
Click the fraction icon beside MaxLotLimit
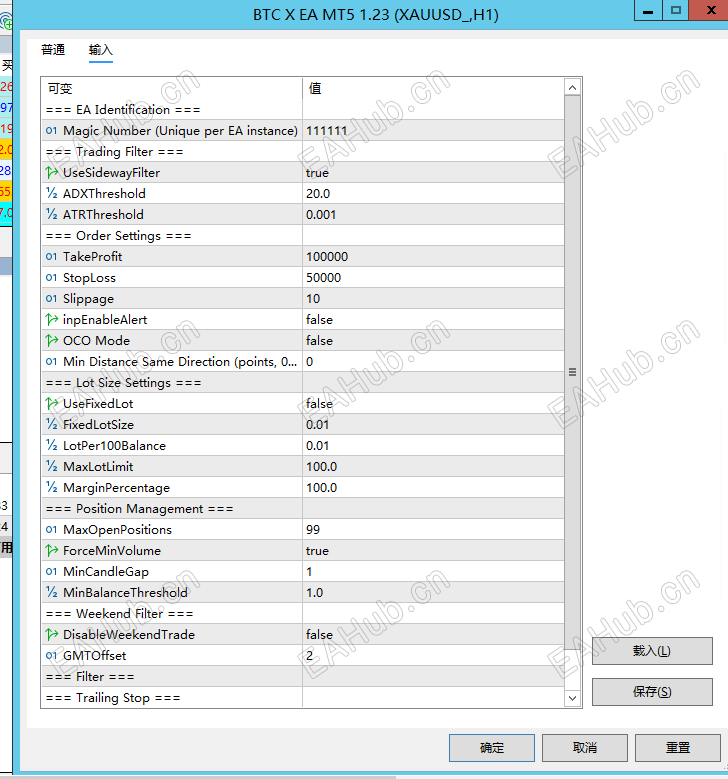(51, 467)
